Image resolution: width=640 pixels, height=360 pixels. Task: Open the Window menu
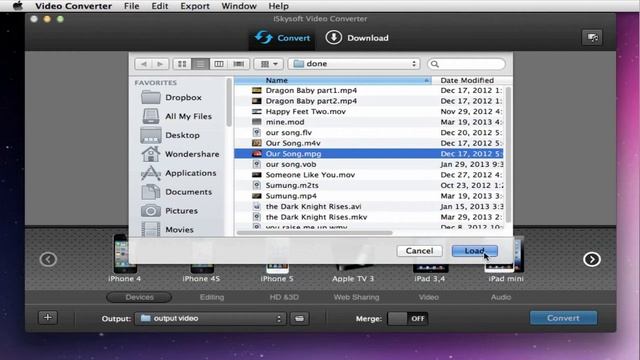239,6
